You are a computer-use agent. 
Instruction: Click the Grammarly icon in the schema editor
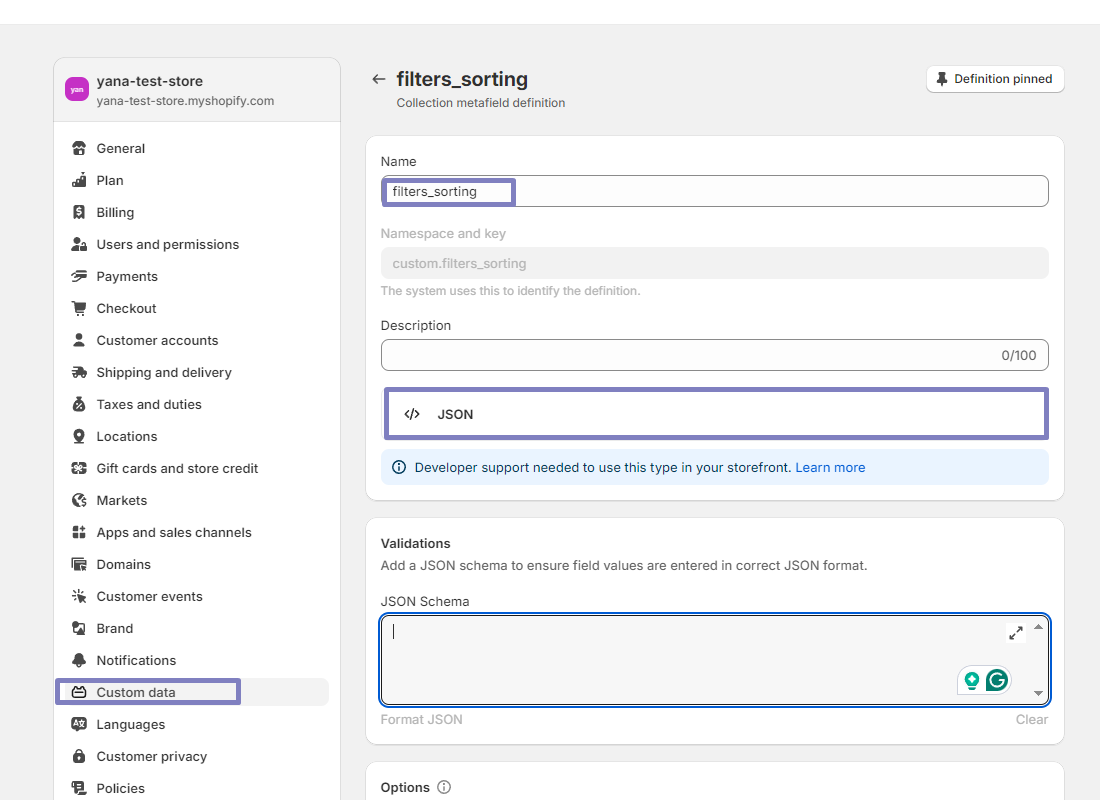coord(996,681)
